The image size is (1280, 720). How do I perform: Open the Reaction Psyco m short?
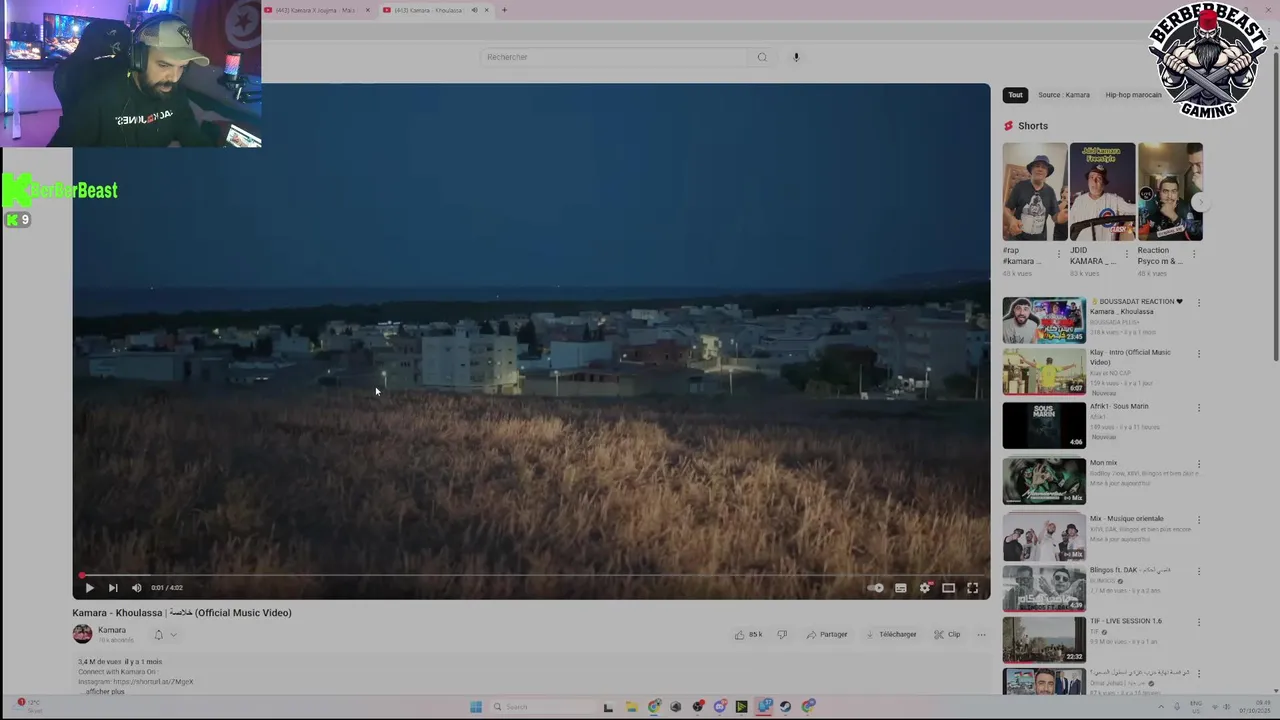coord(1170,192)
